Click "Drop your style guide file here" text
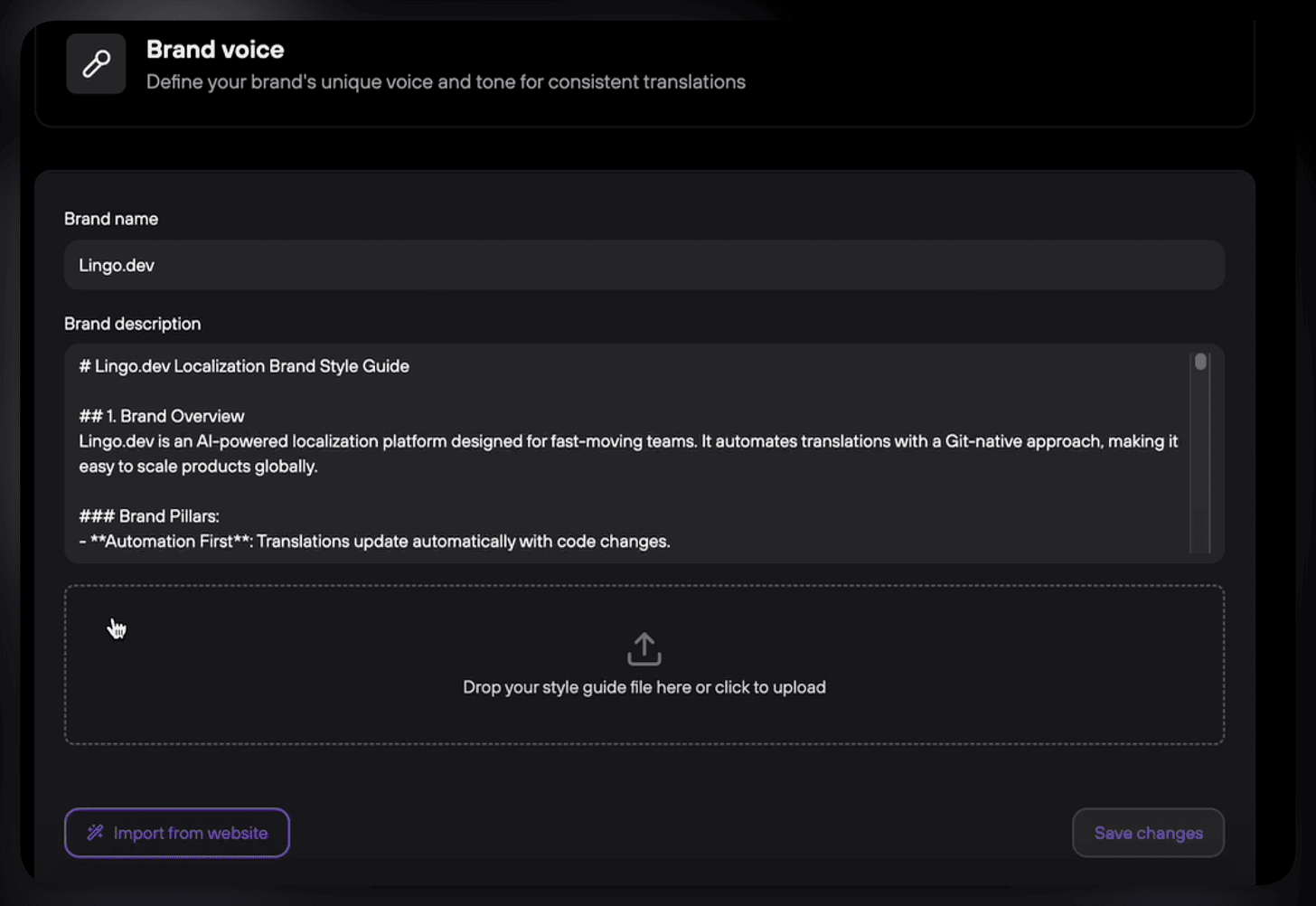 (x=644, y=687)
